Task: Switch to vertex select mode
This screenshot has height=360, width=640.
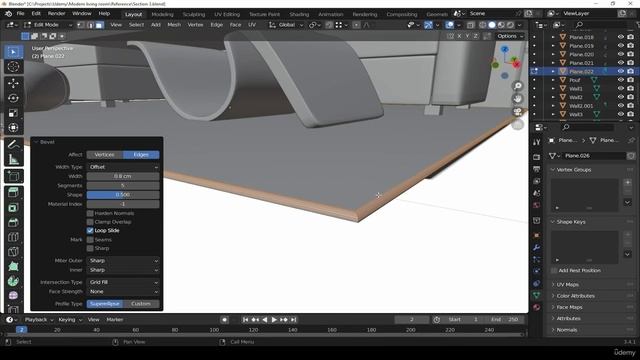Action: click(x=81, y=25)
